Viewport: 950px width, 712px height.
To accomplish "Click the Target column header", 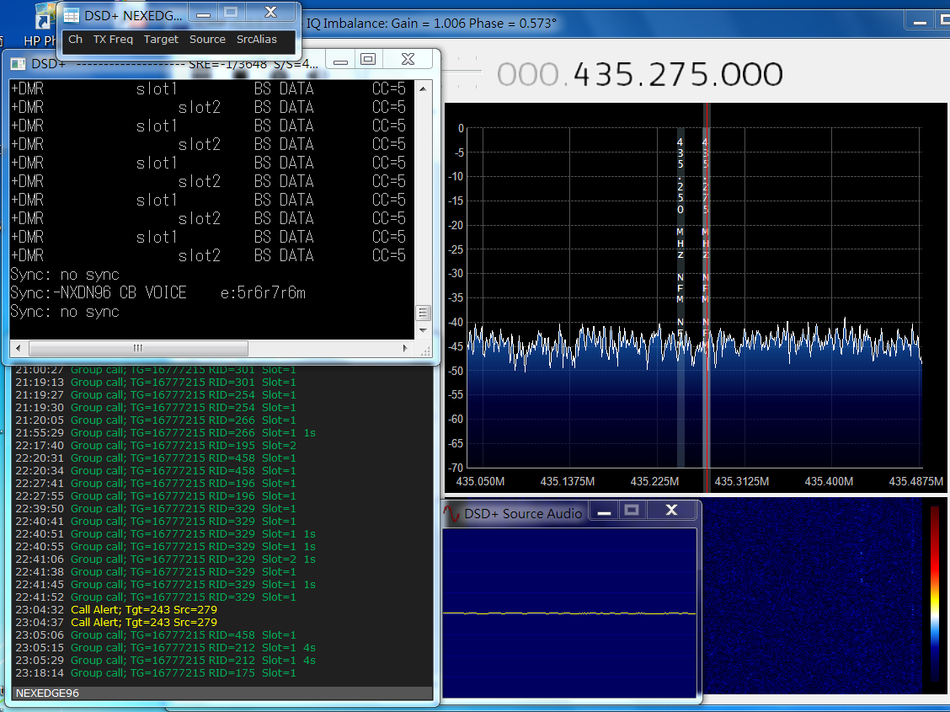I will click(x=161, y=39).
